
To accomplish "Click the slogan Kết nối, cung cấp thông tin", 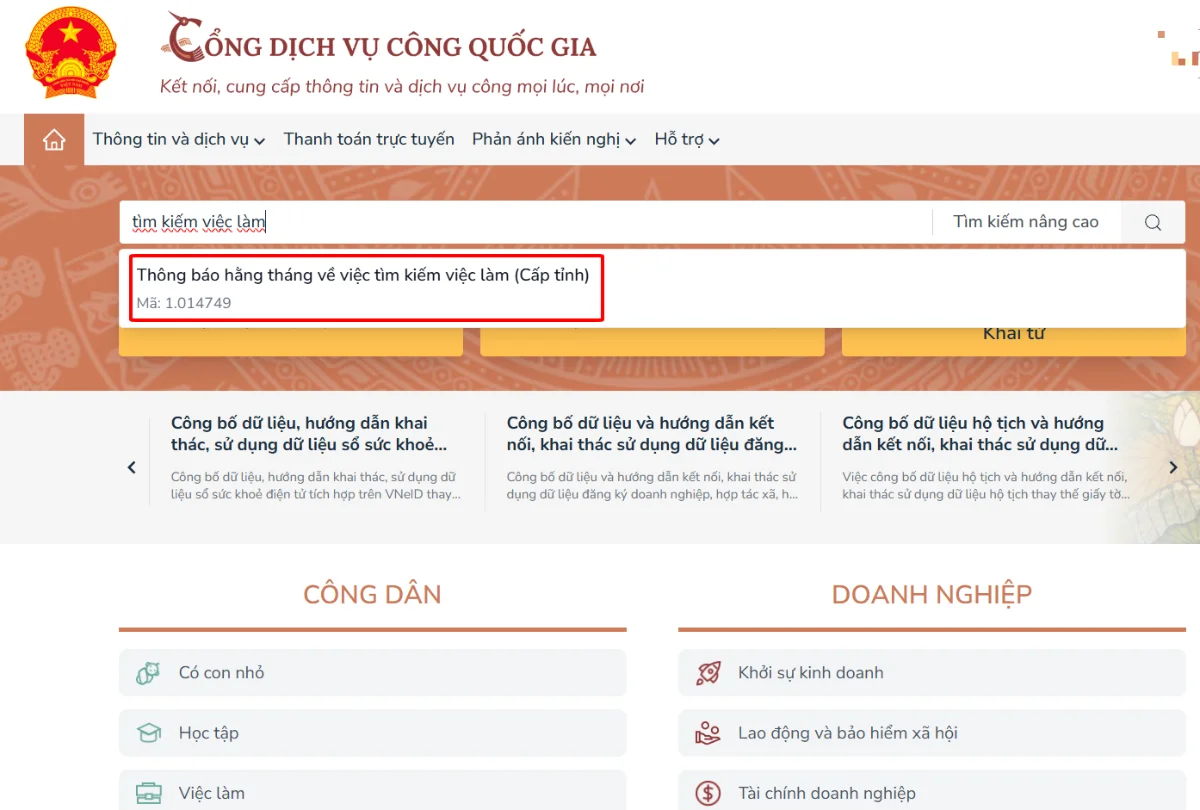I will (402, 87).
